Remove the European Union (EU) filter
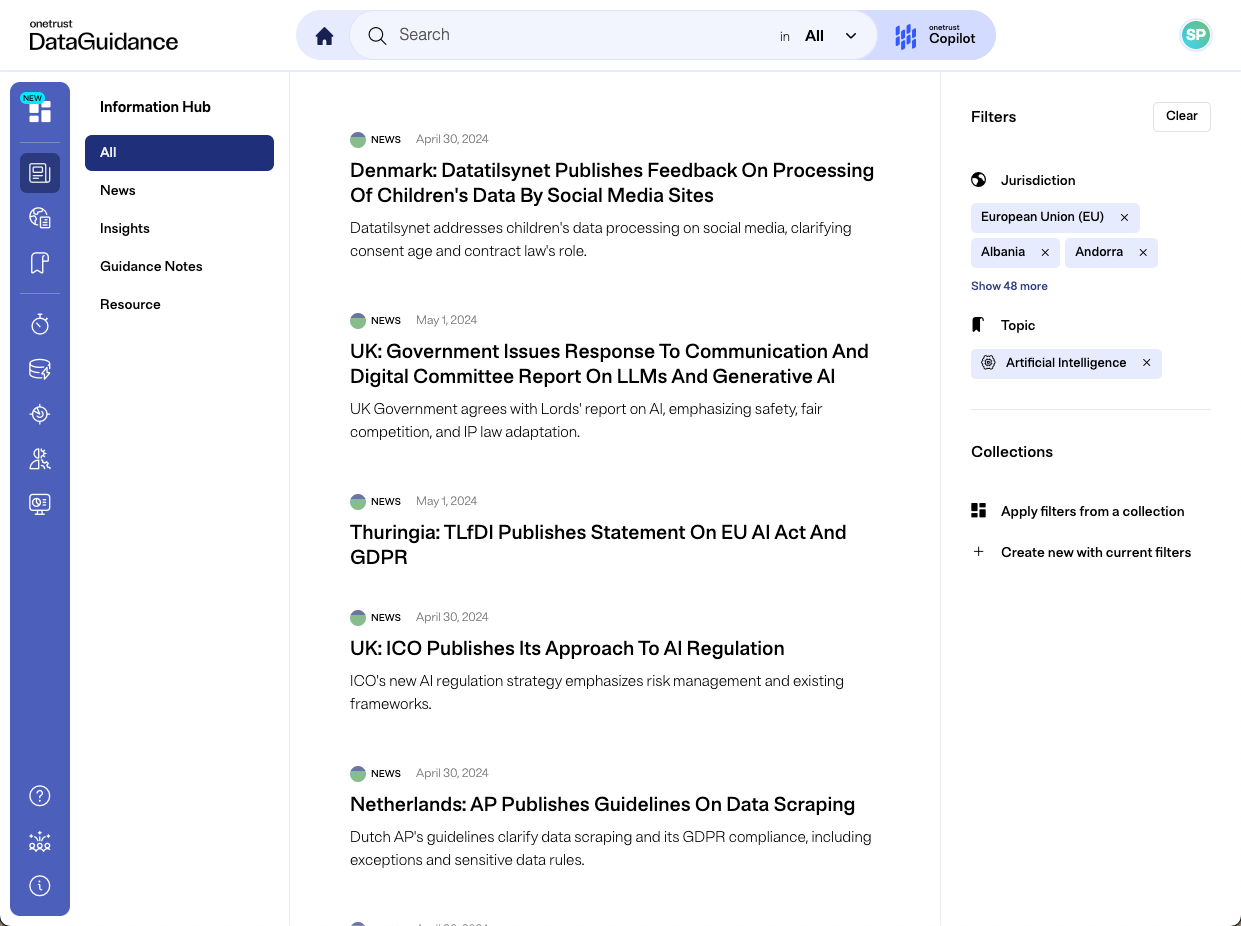 (x=1124, y=217)
